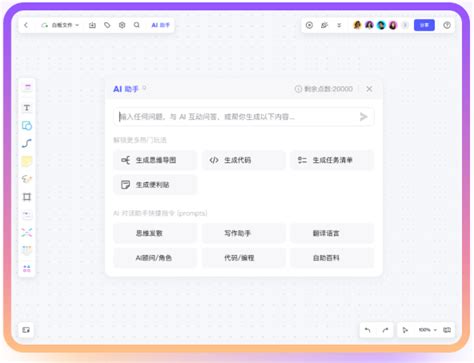
Task: Open the zoom percentage dropdown
Action: click(428, 330)
